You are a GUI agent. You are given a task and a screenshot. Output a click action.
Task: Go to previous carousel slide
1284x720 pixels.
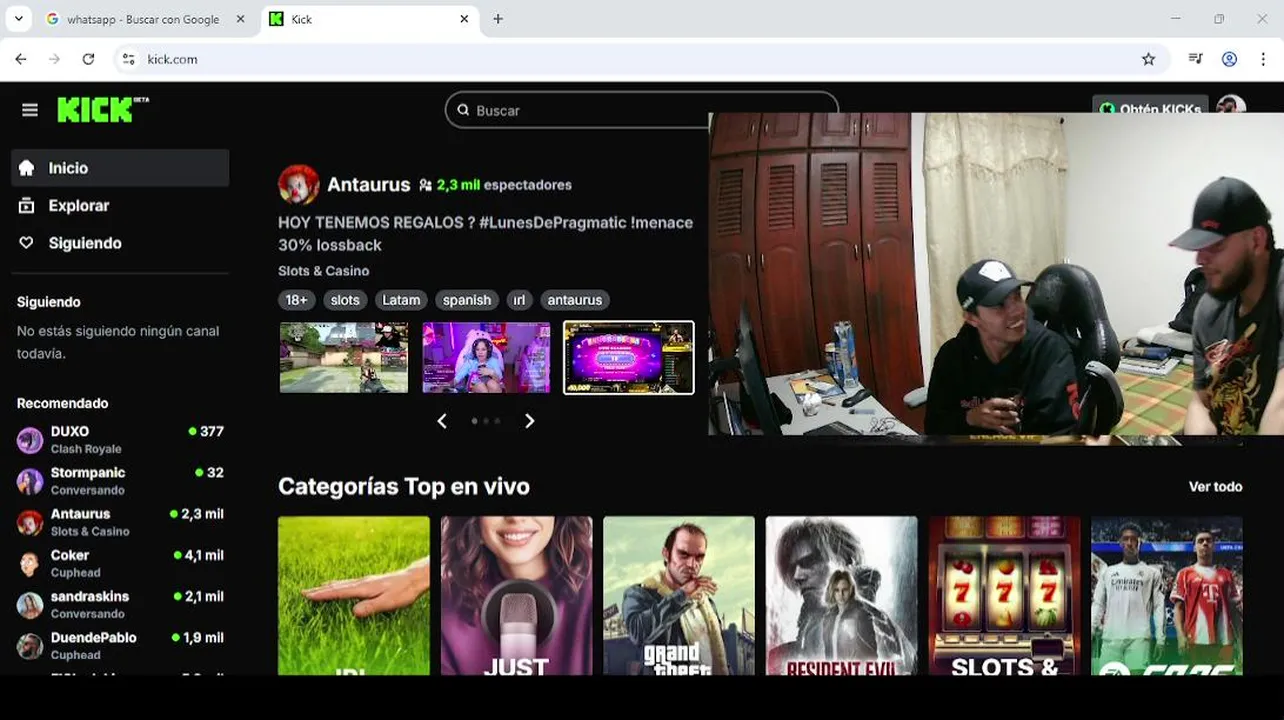(x=442, y=421)
